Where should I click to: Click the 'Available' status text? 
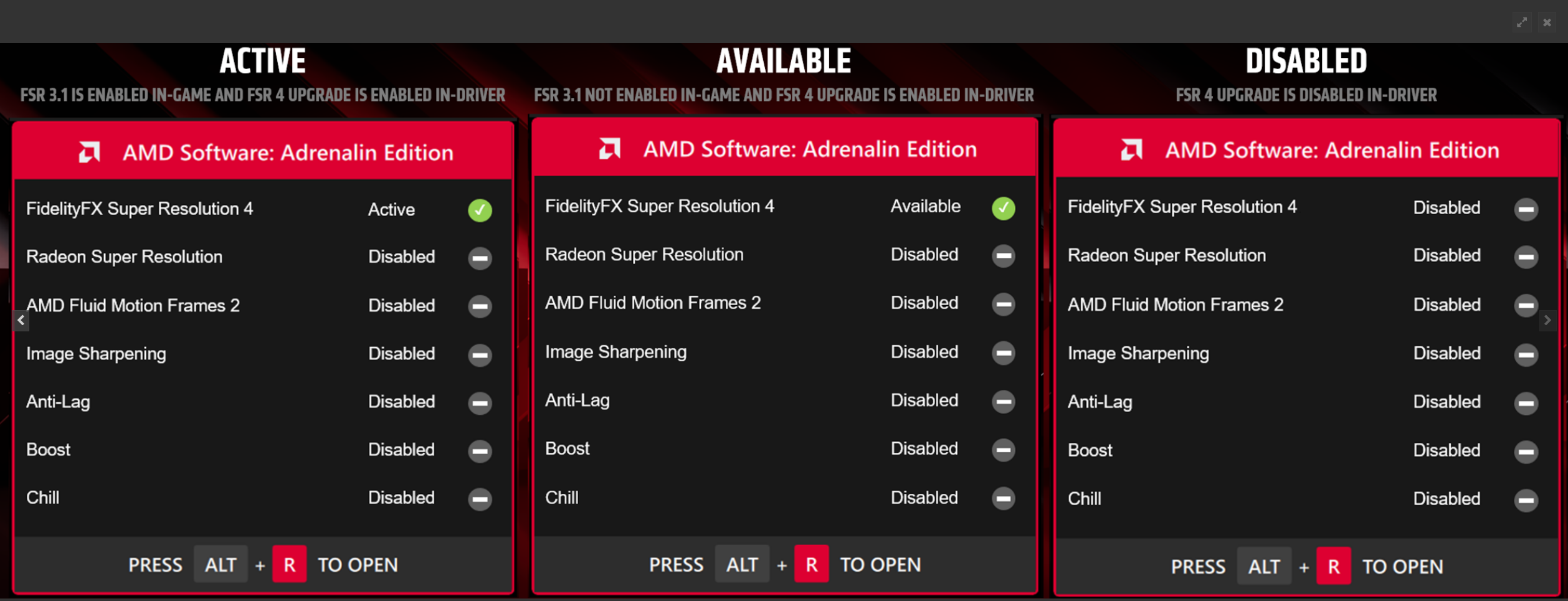tap(925, 206)
